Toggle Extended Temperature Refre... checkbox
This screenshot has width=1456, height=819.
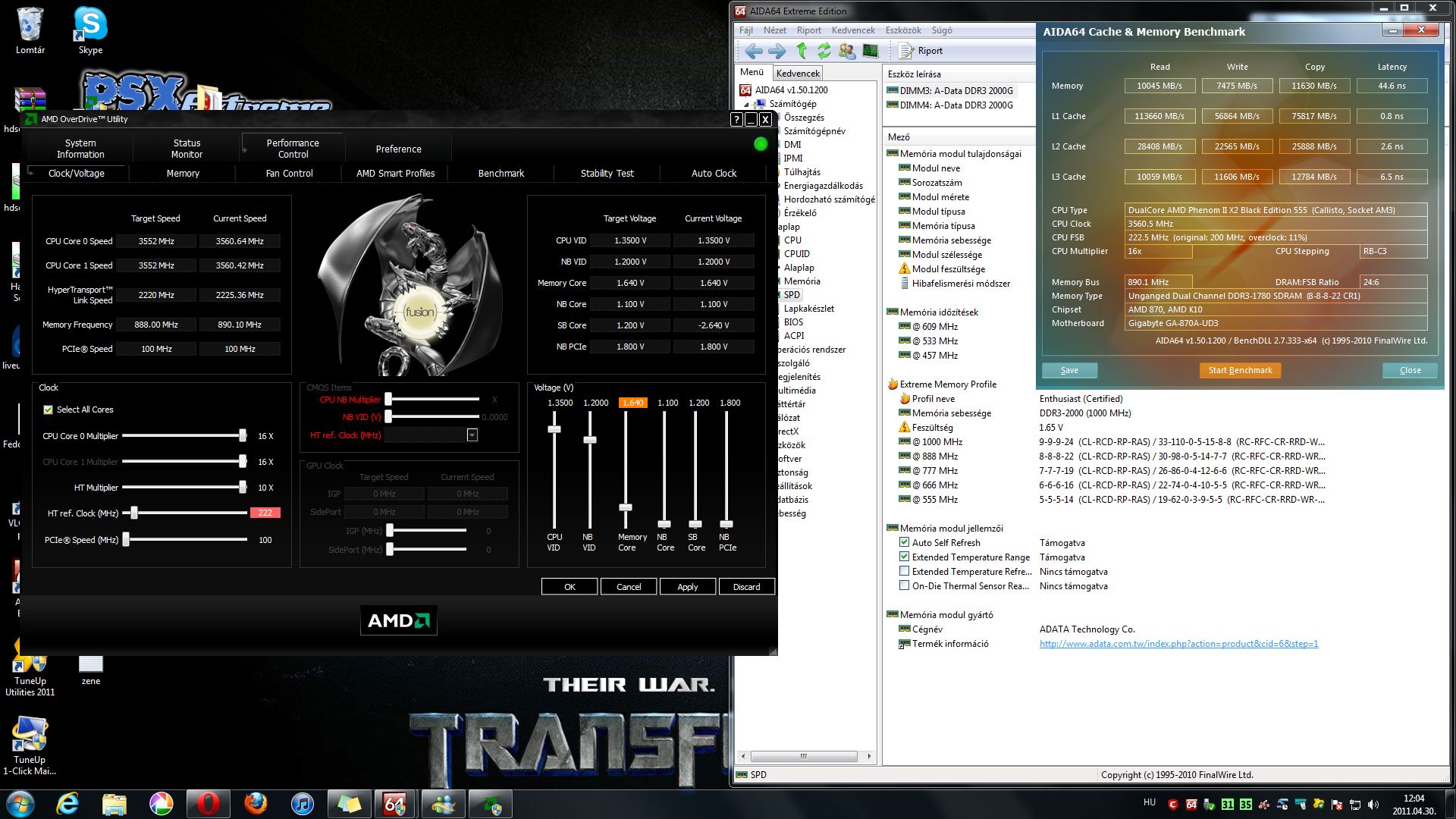904,571
